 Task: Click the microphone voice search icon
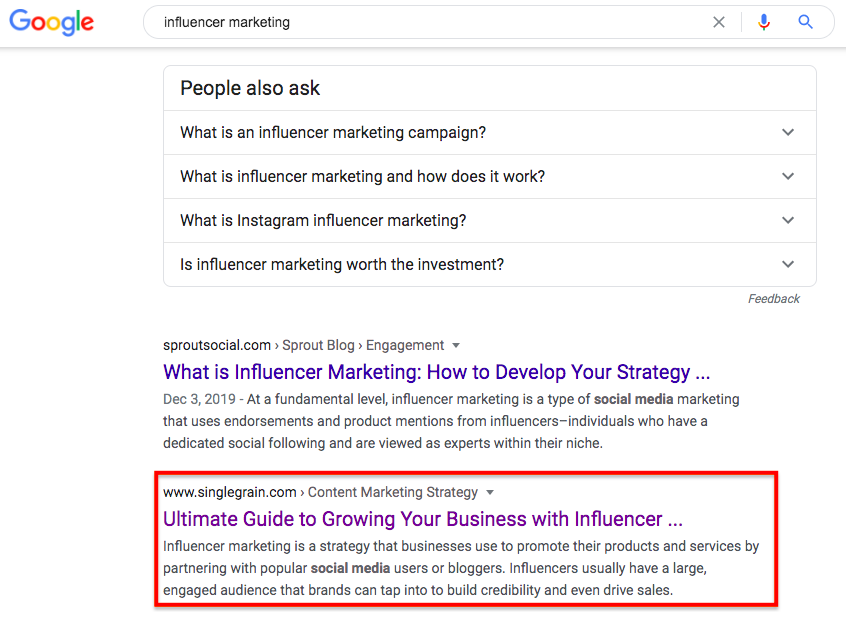point(764,22)
